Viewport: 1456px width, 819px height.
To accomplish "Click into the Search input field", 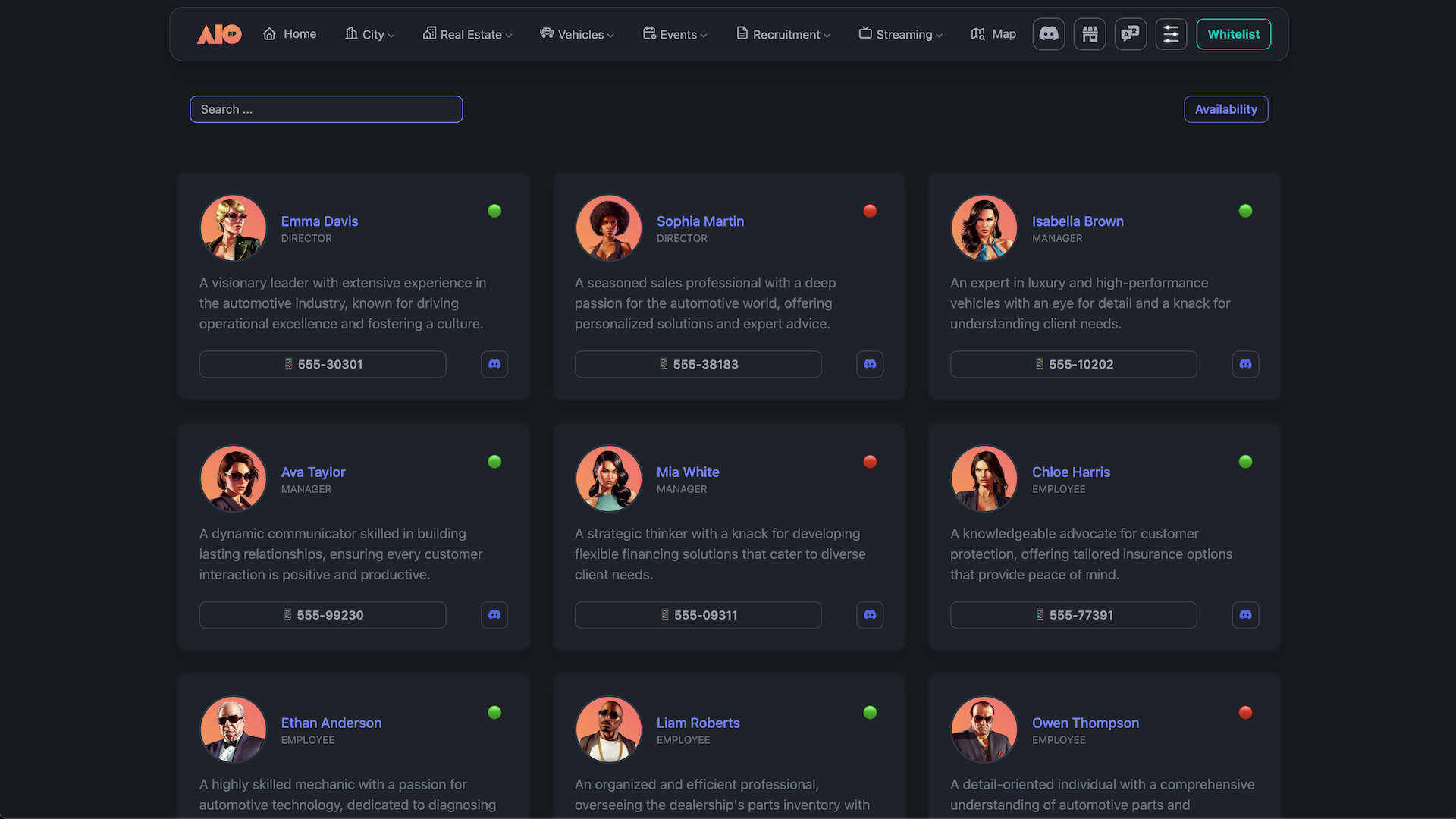I will (326, 109).
